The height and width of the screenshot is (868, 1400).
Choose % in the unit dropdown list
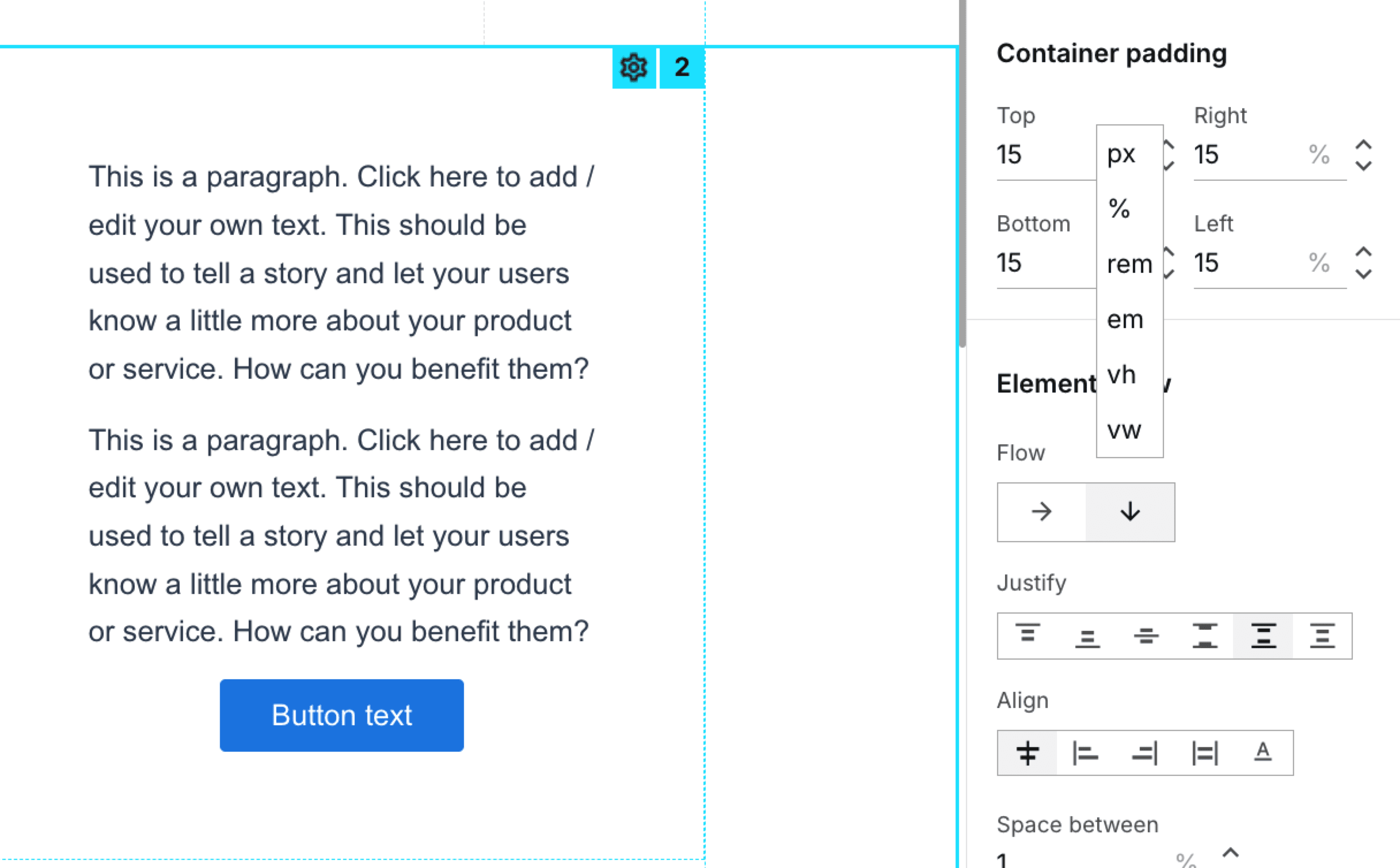pyautogui.click(x=1129, y=208)
